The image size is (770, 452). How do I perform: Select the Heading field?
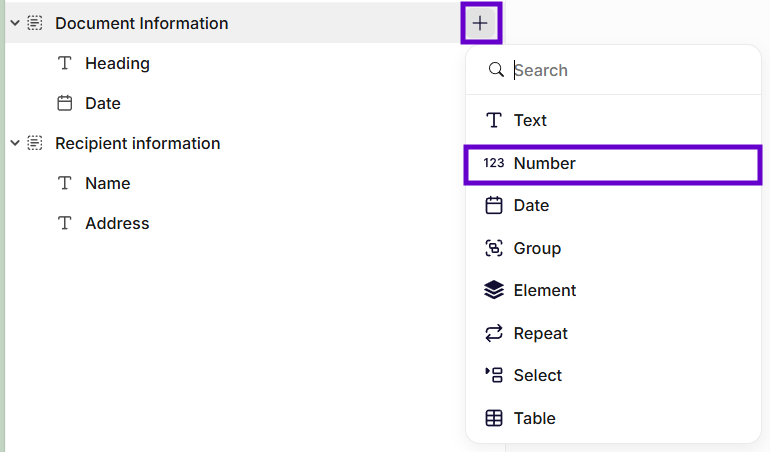tap(117, 63)
